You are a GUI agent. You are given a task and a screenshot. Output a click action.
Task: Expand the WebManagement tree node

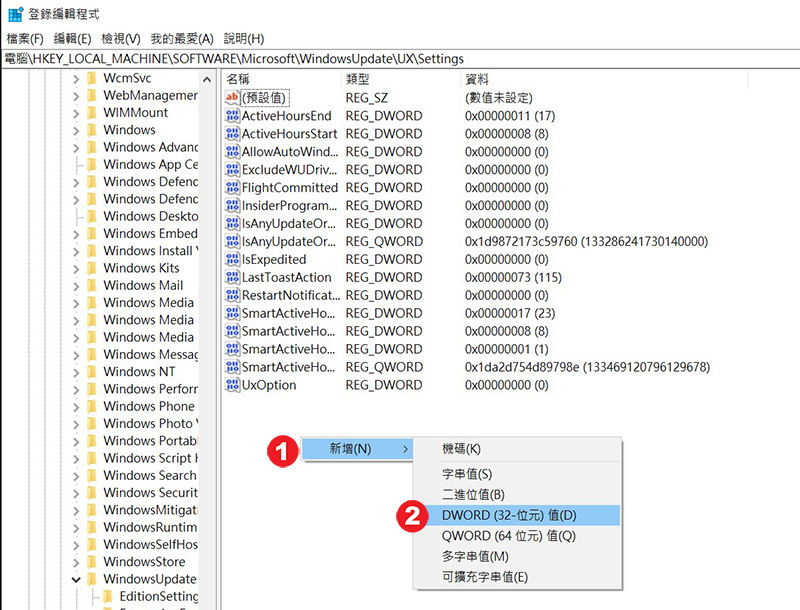76,96
